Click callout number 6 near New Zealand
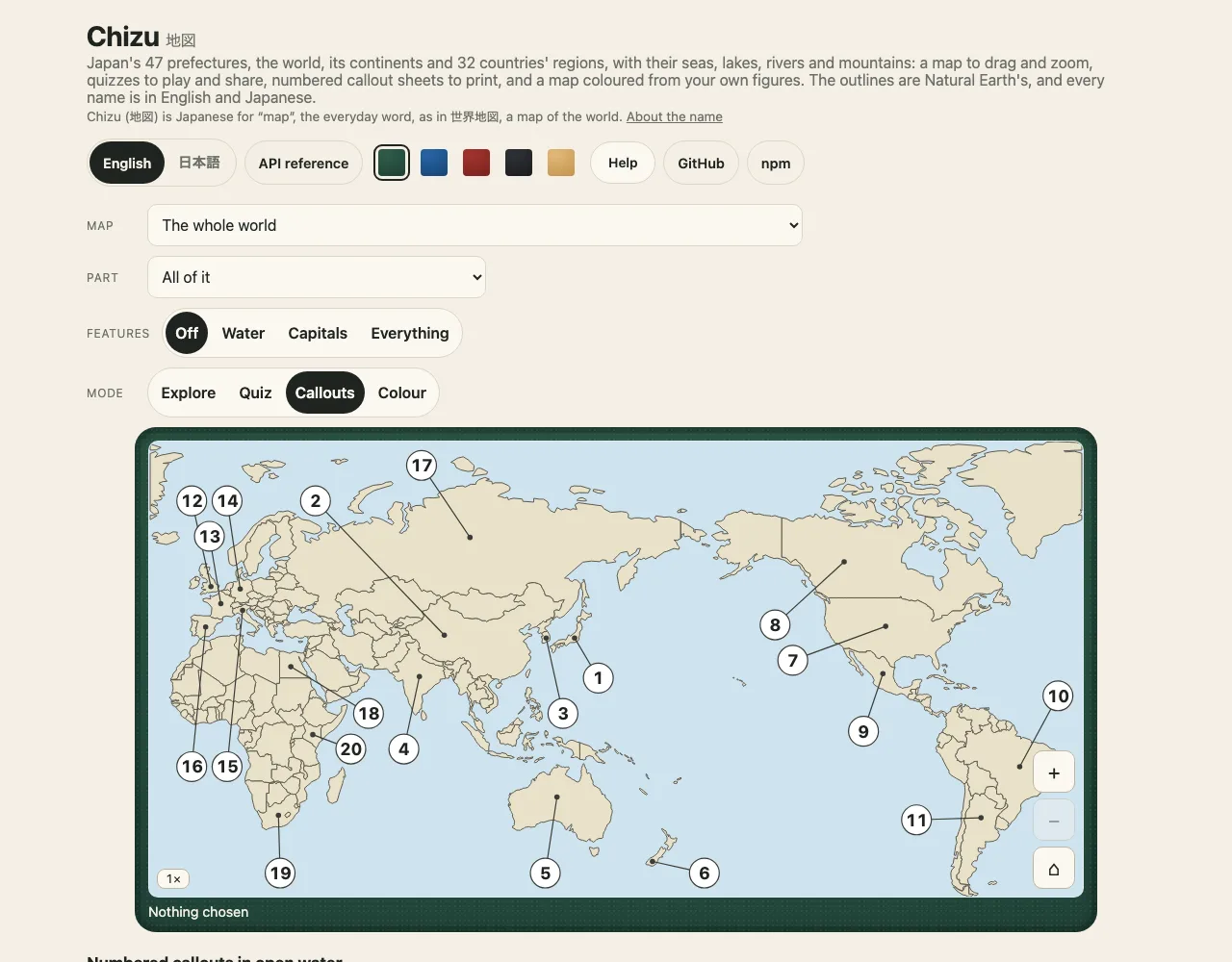The width and height of the screenshot is (1232, 962). (x=705, y=873)
